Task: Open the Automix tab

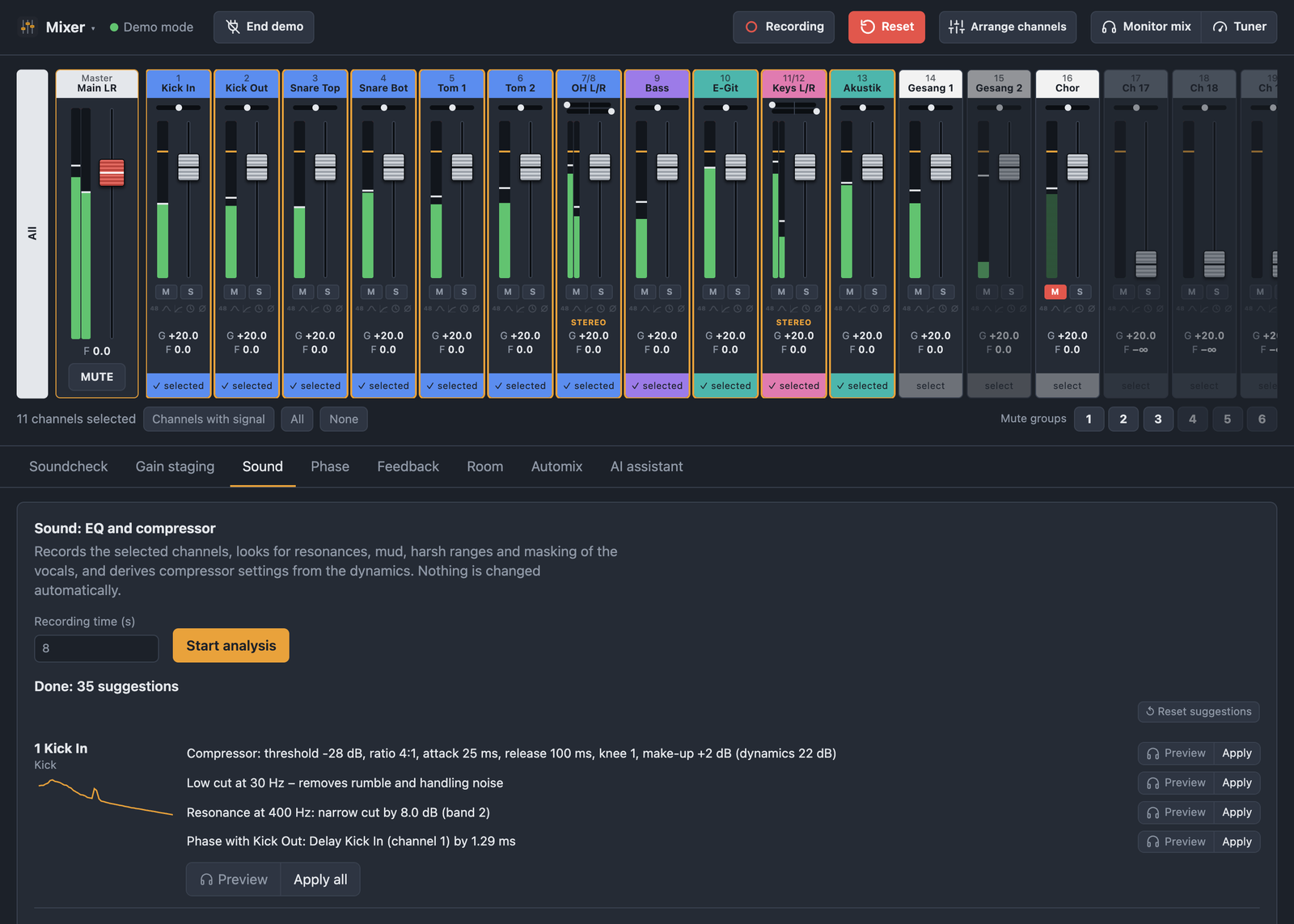Action: pos(556,466)
